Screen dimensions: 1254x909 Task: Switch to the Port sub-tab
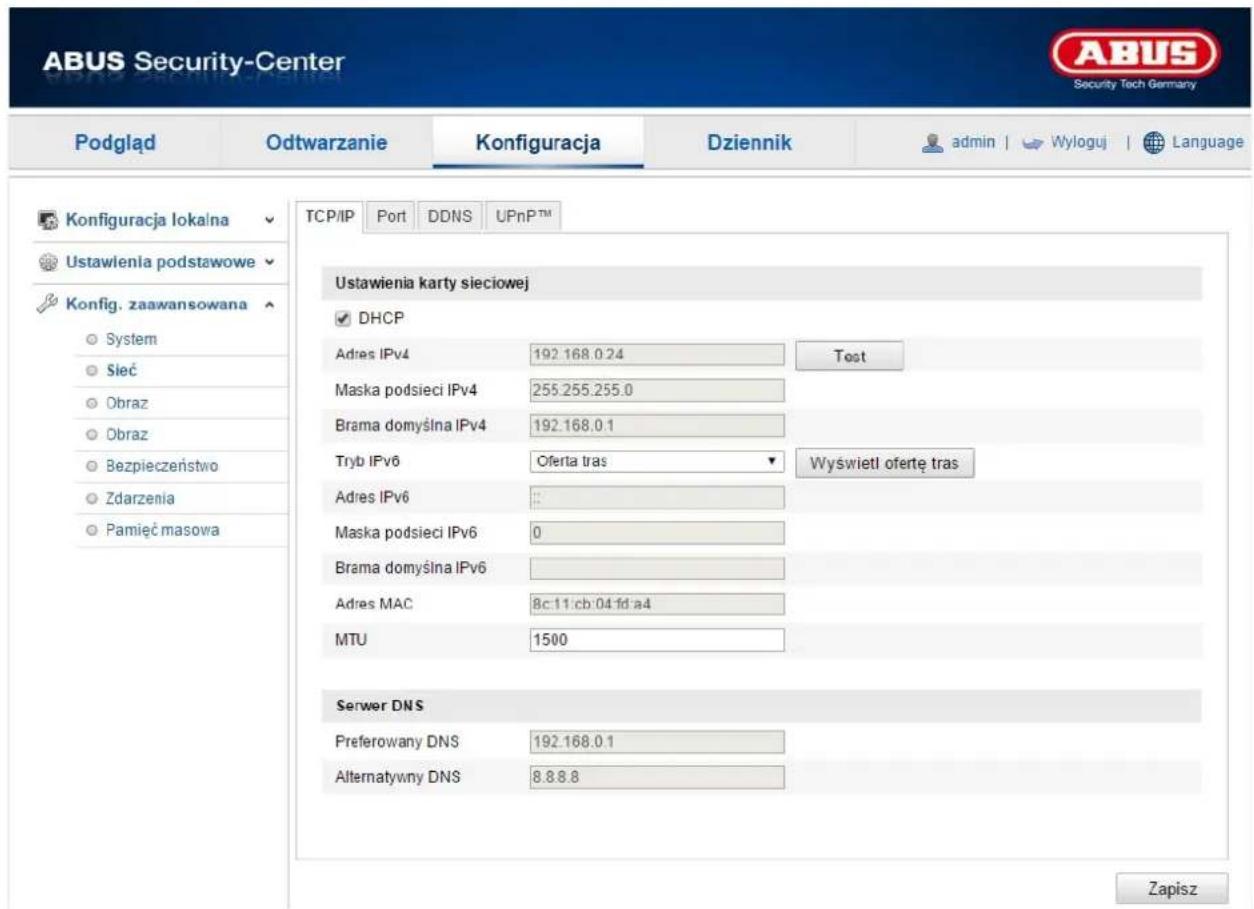(x=390, y=215)
